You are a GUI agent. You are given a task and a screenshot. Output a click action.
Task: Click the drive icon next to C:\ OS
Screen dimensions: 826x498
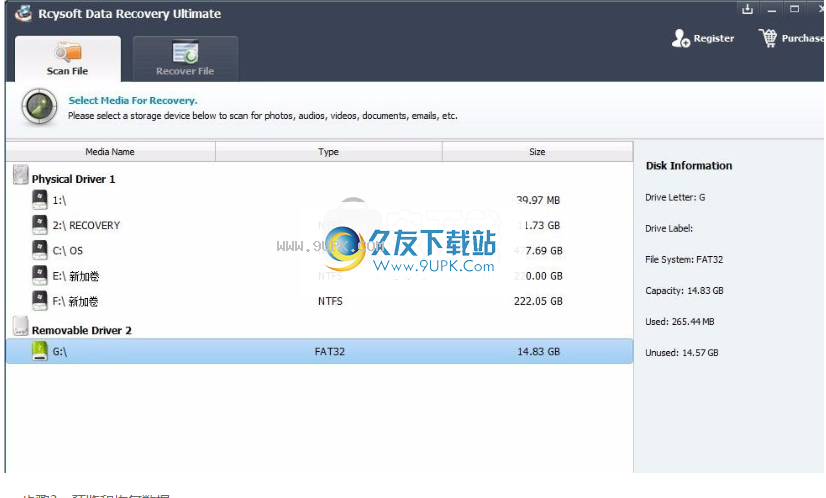click(40, 250)
